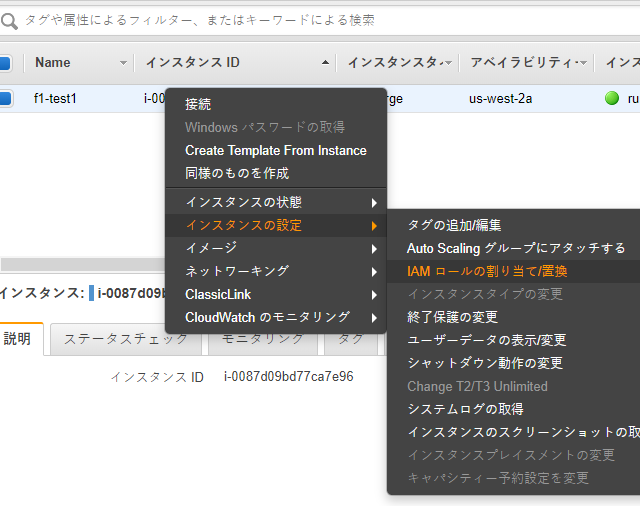Click the green running status indicator
640x506 pixels.
[612, 99]
